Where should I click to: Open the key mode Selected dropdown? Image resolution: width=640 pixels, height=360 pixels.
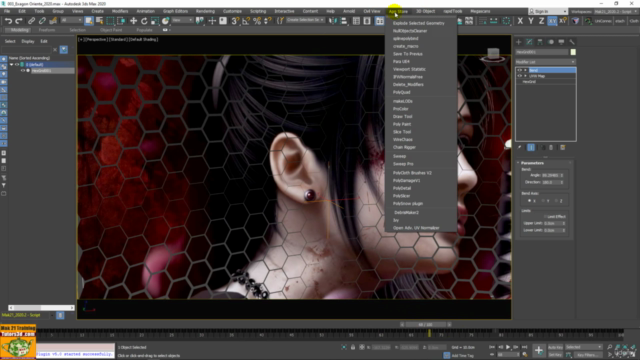tap(583, 347)
